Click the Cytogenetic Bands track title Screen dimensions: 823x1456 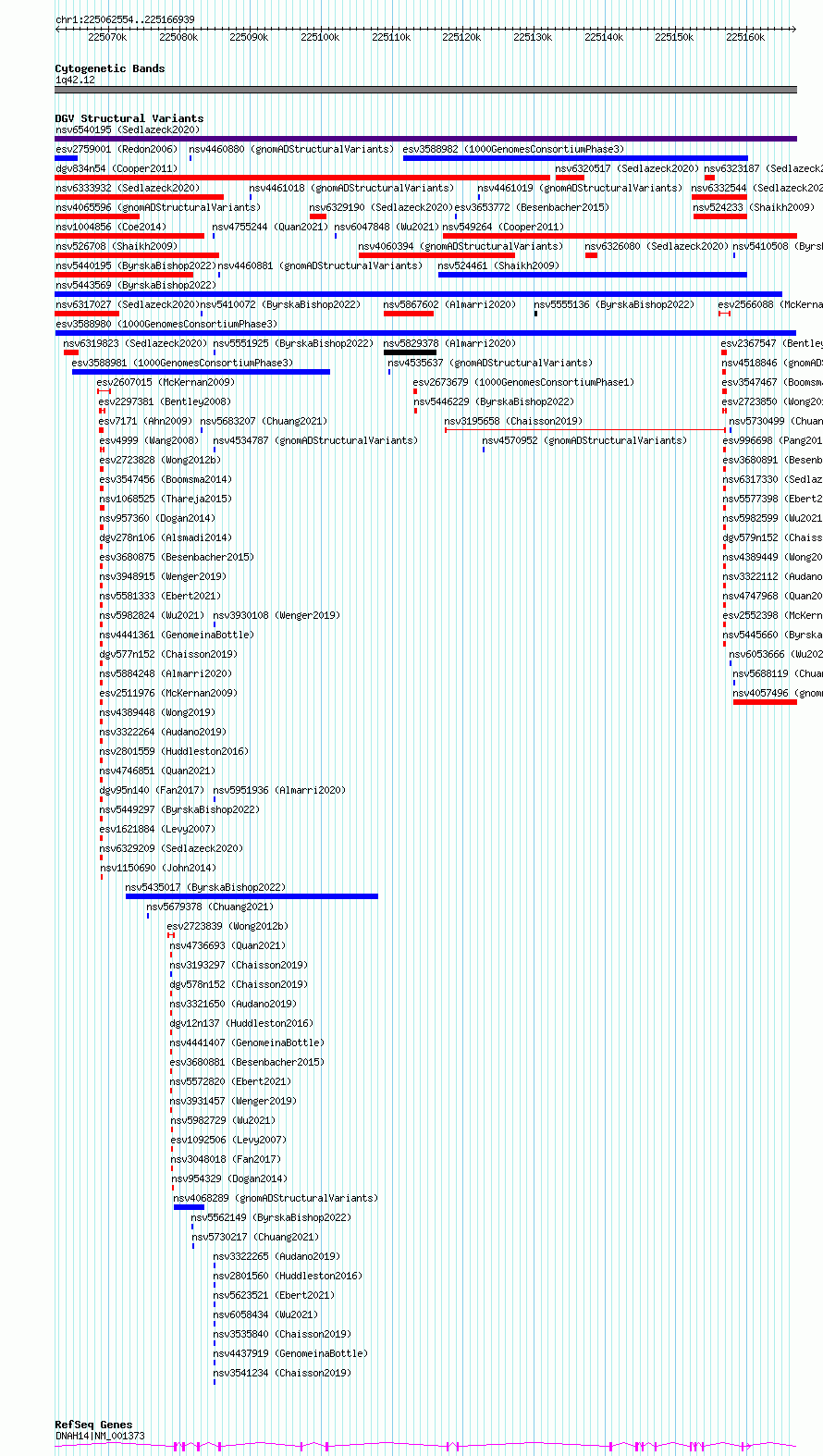pos(110,68)
